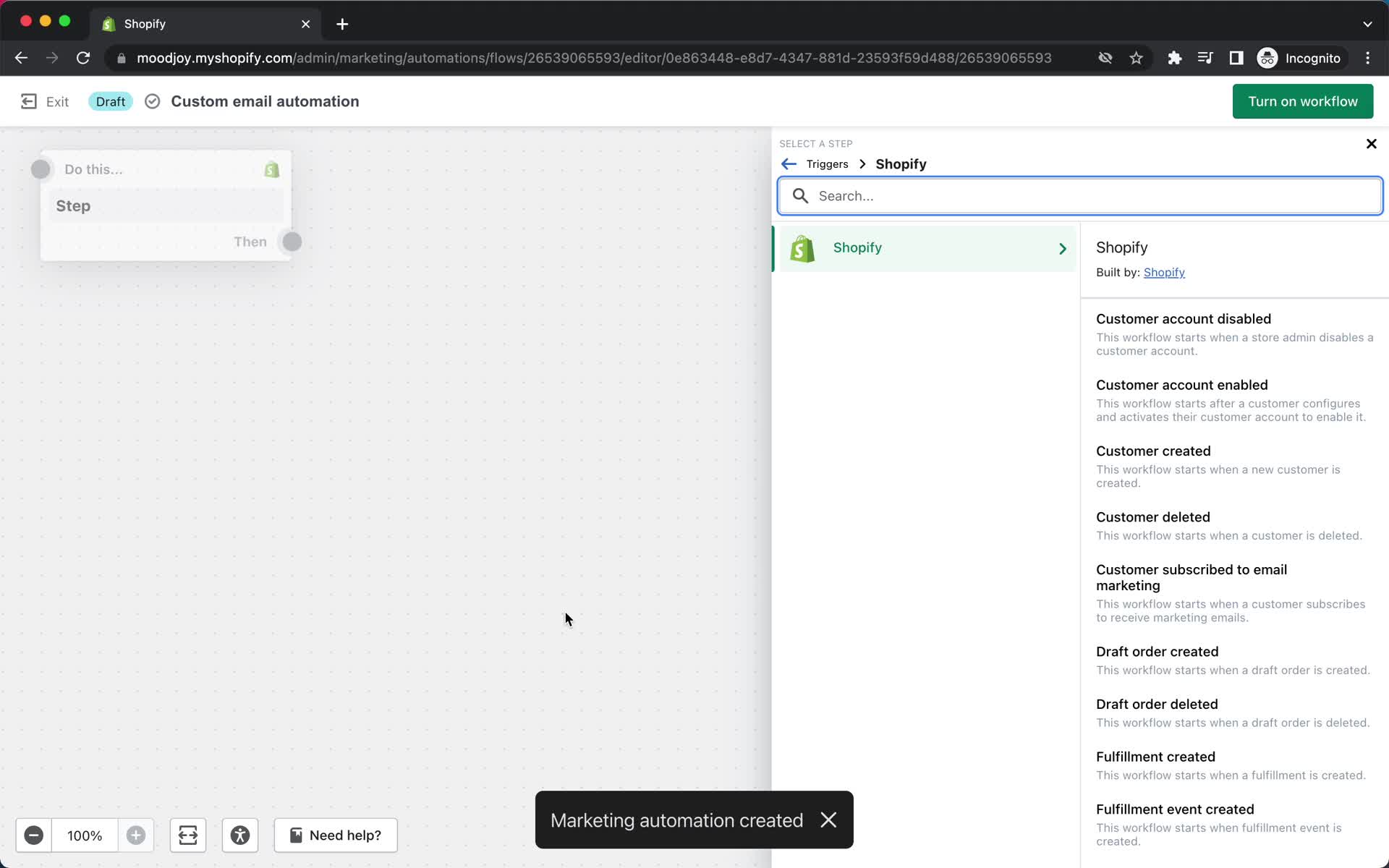This screenshot has height=868, width=1389.
Task: Click the Custom email automation title
Action: [x=265, y=101]
